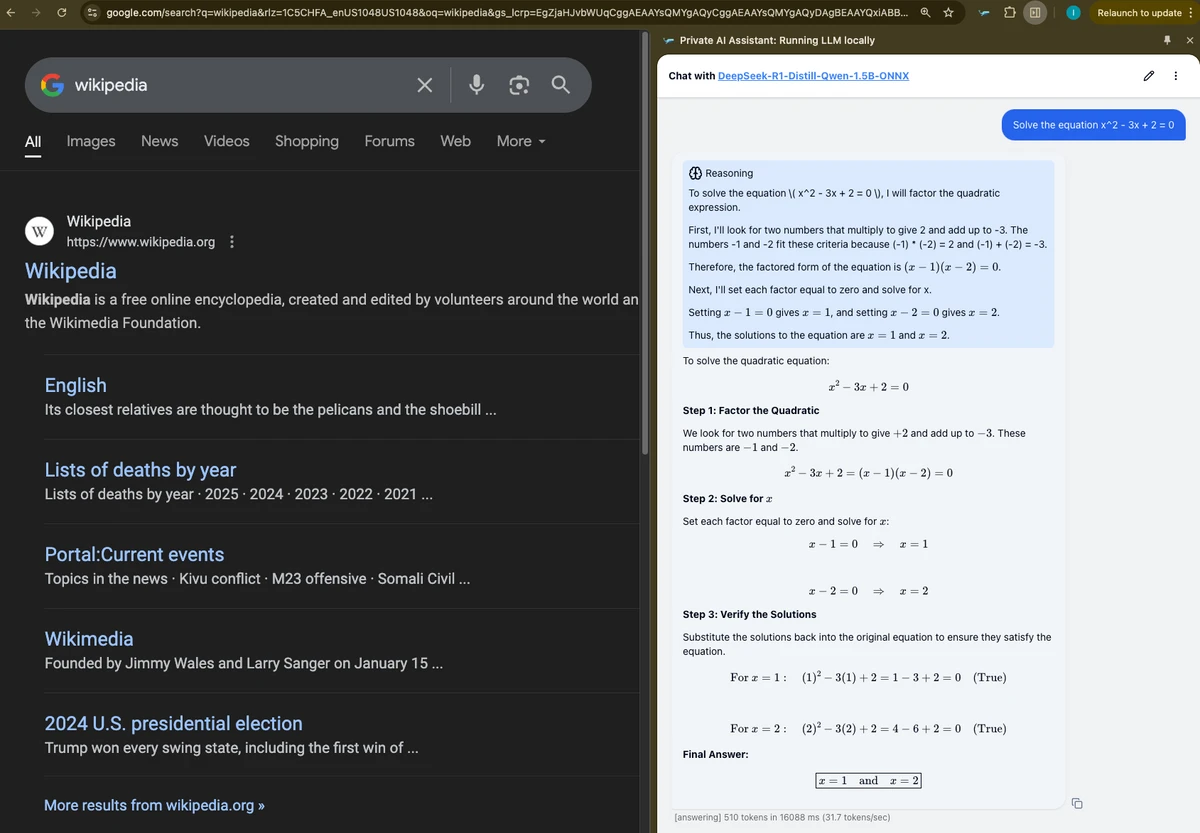
Task: Submit search with the magnifying glass icon
Action: (x=560, y=85)
